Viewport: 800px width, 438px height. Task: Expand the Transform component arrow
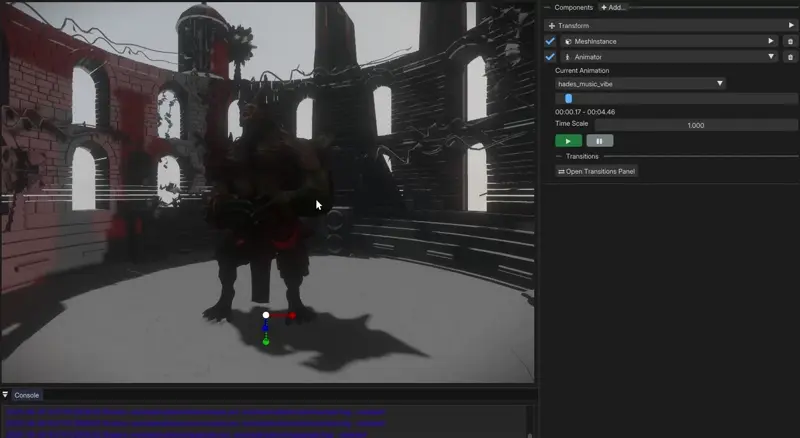(x=791, y=25)
